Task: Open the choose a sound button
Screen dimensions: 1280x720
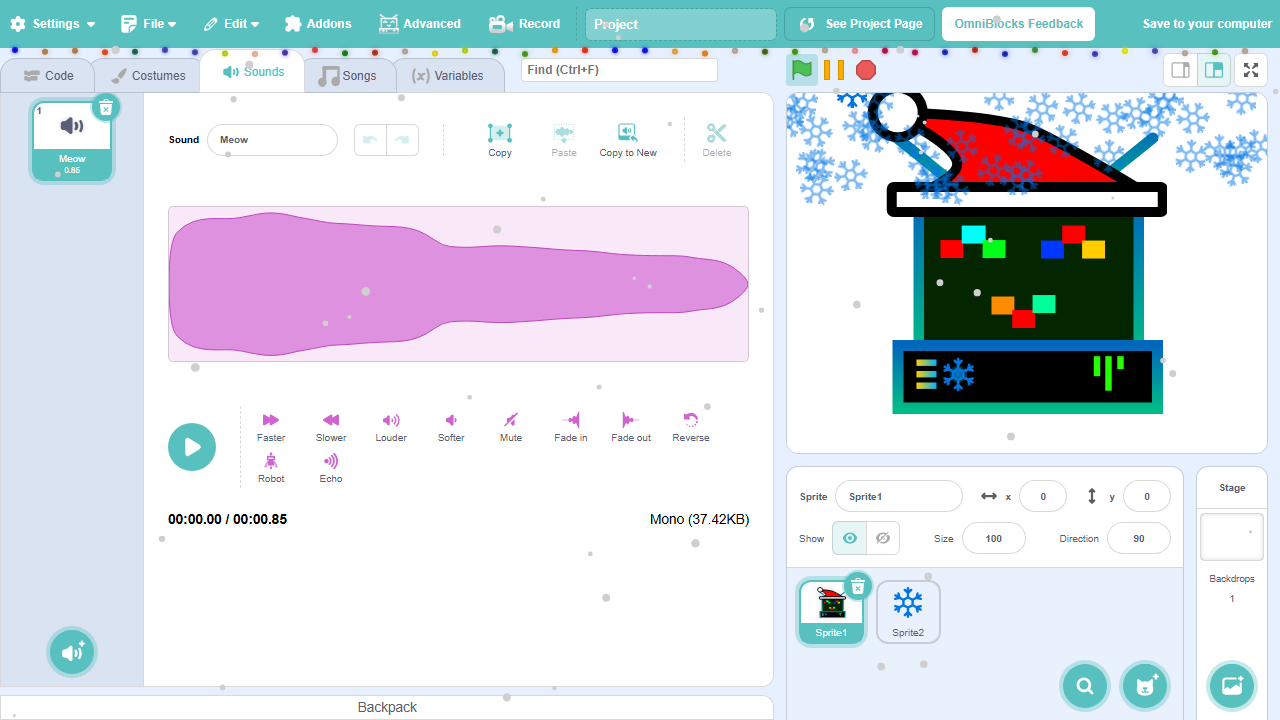Action: [72, 652]
